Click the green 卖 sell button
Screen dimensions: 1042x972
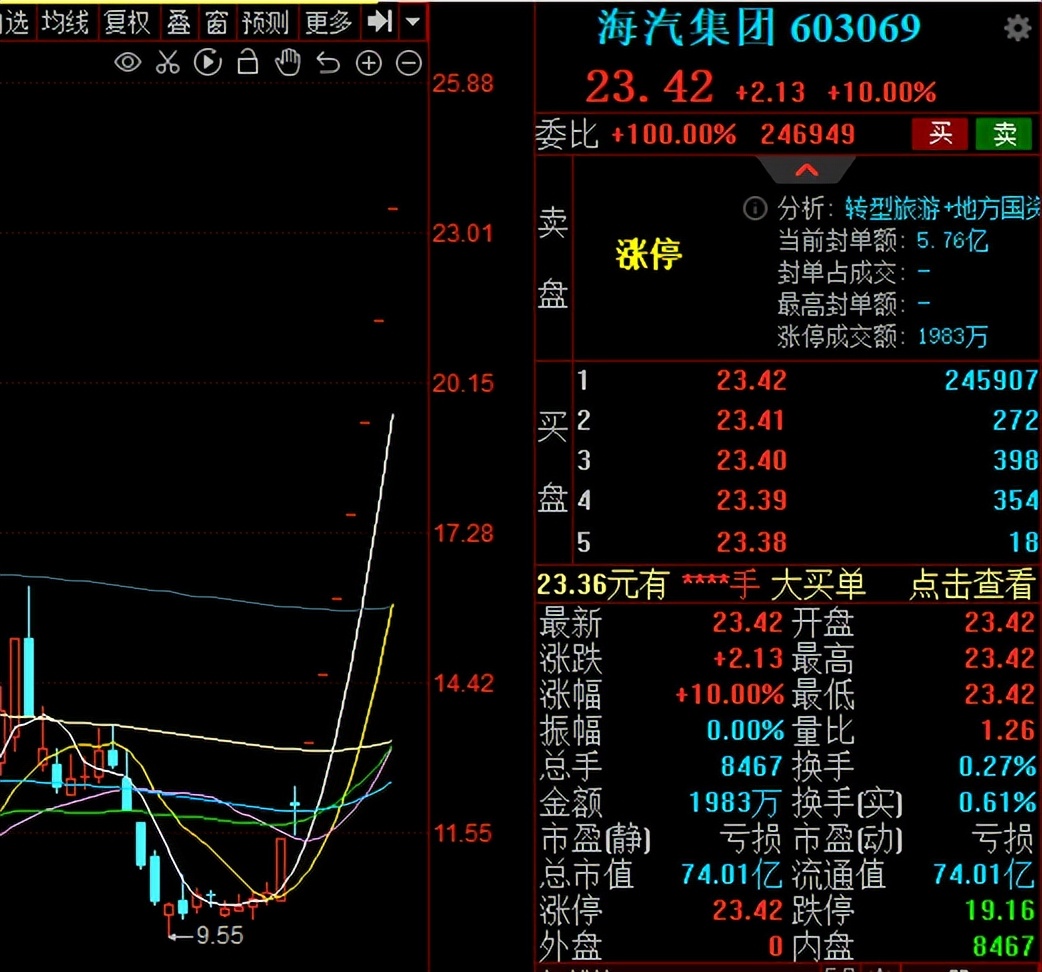1004,134
